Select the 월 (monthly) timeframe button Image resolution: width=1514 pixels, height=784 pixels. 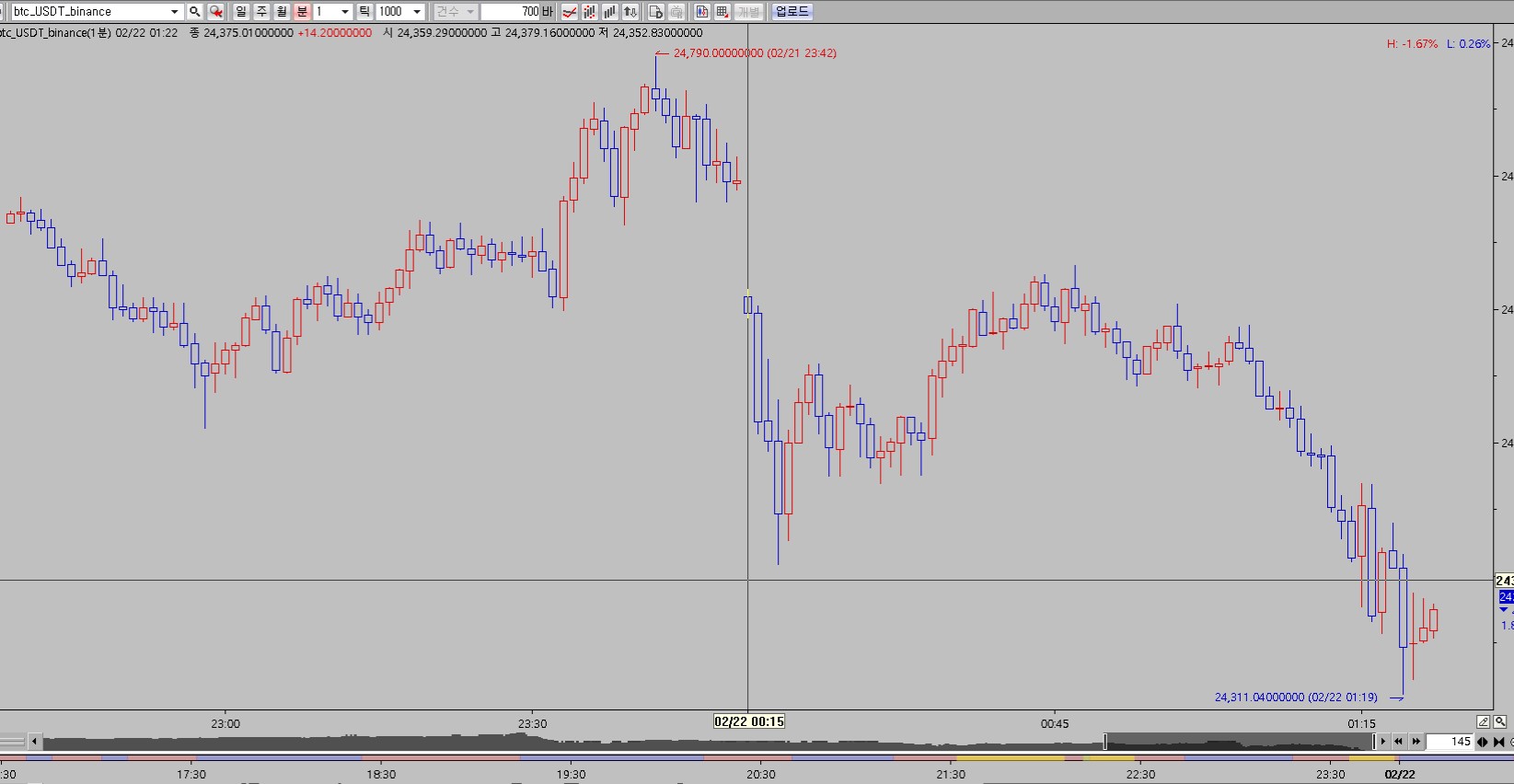(x=282, y=12)
